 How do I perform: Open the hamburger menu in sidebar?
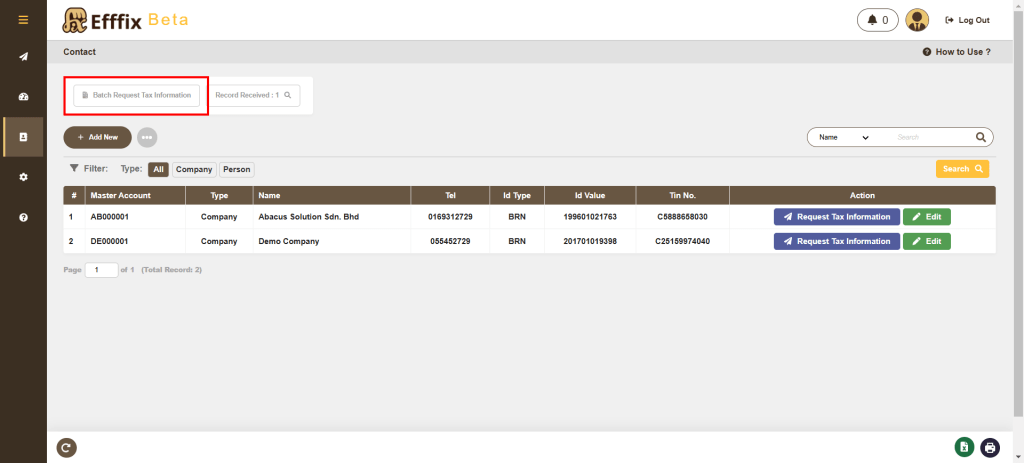point(23,20)
